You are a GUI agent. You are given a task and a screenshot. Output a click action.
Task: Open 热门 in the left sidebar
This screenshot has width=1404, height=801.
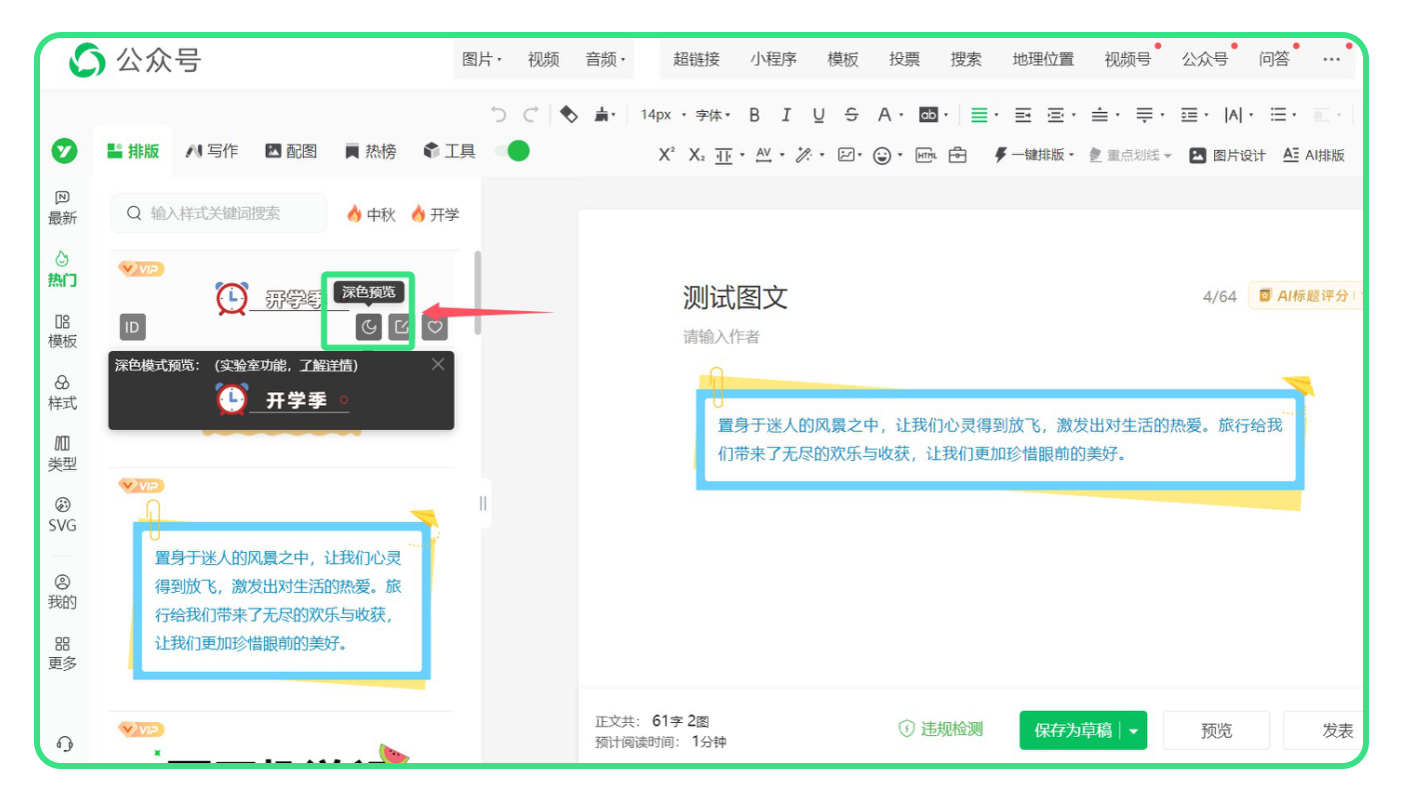pyautogui.click(x=62, y=270)
